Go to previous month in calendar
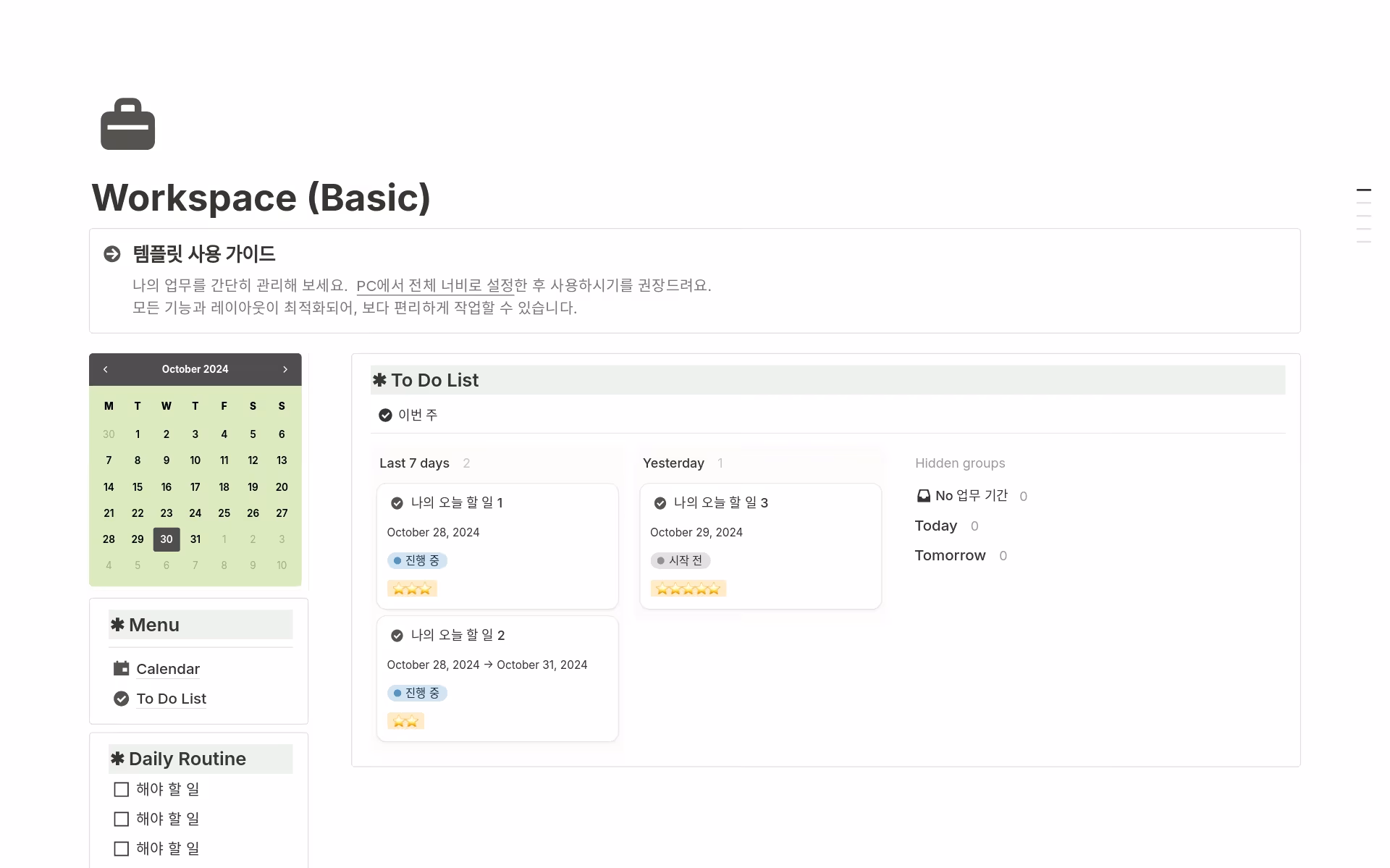The width and height of the screenshot is (1390, 868). point(106,369)
